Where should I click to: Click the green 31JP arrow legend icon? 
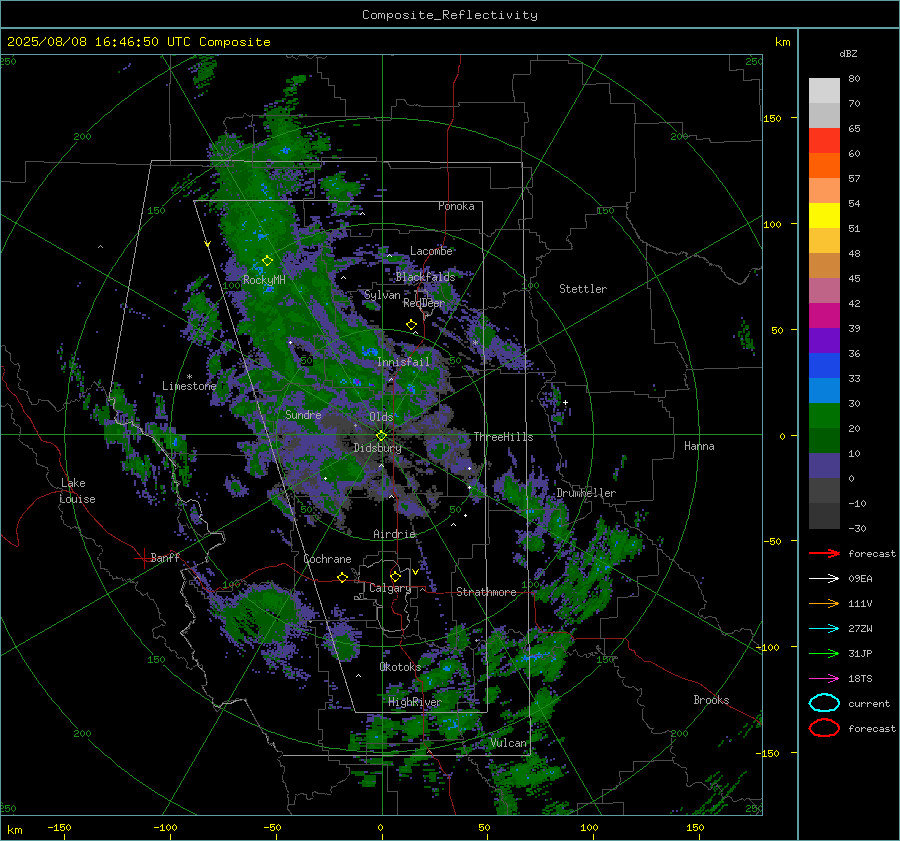[x=824, y=653]
